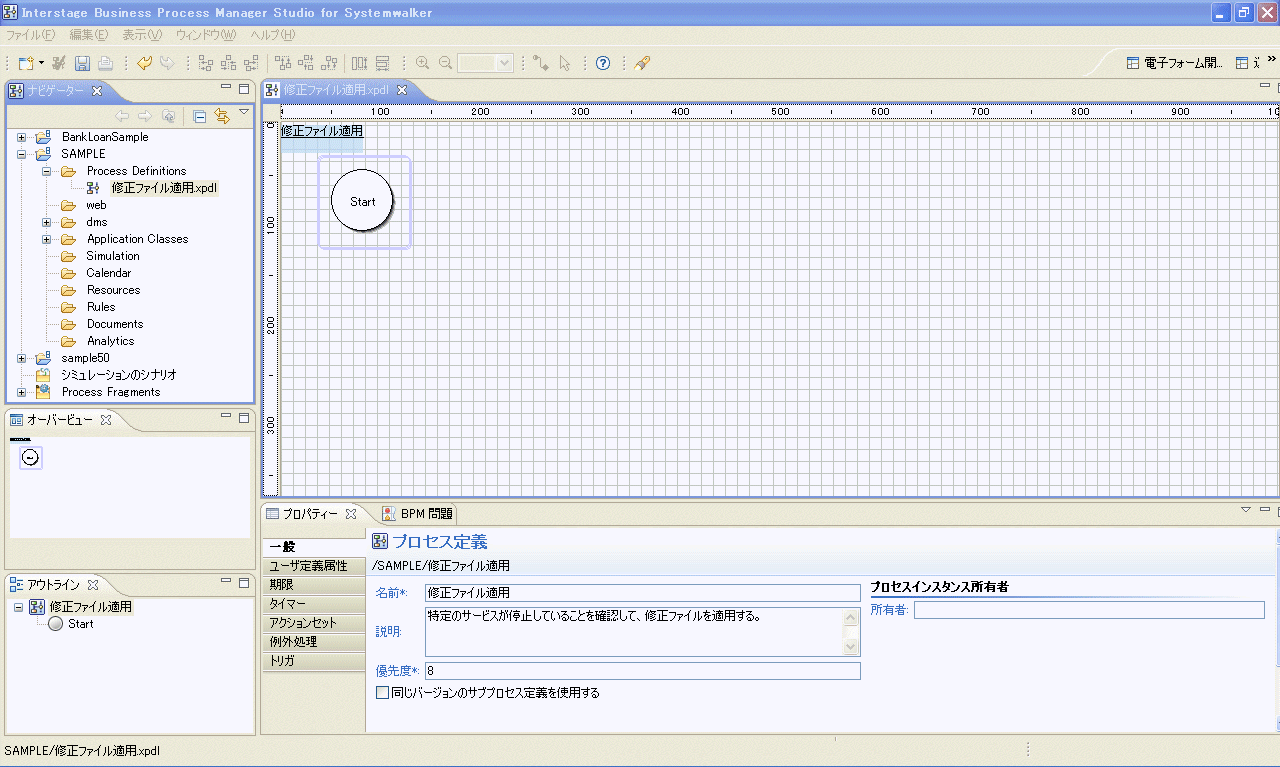Select 修正ファイル適用.xpdl in the Navigator
Viewport: 1280px width, 767px height.
pos(164,188)
